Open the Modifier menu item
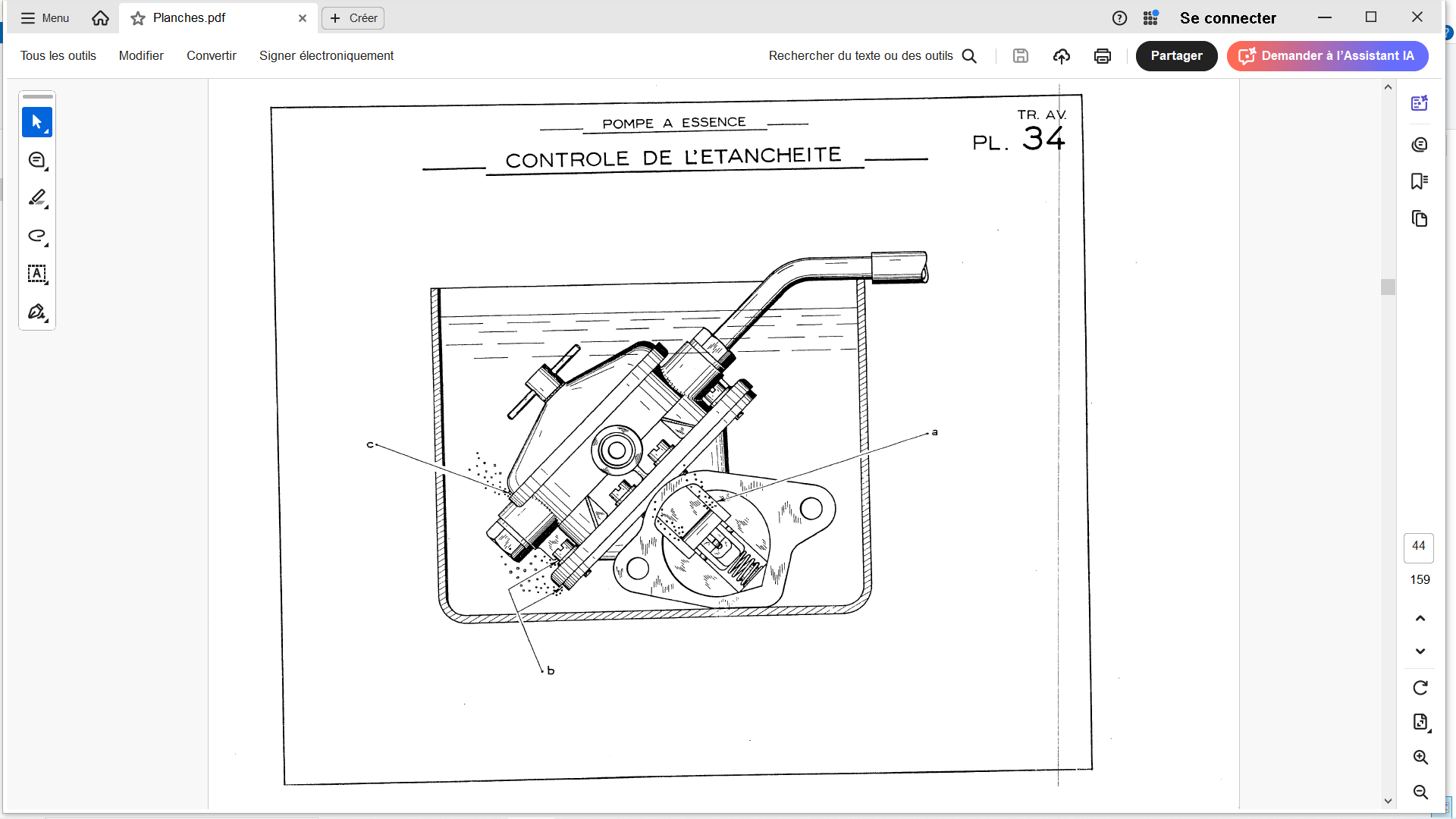Image resolution: width=1456 pixels, height=819 pixels. 141,56
